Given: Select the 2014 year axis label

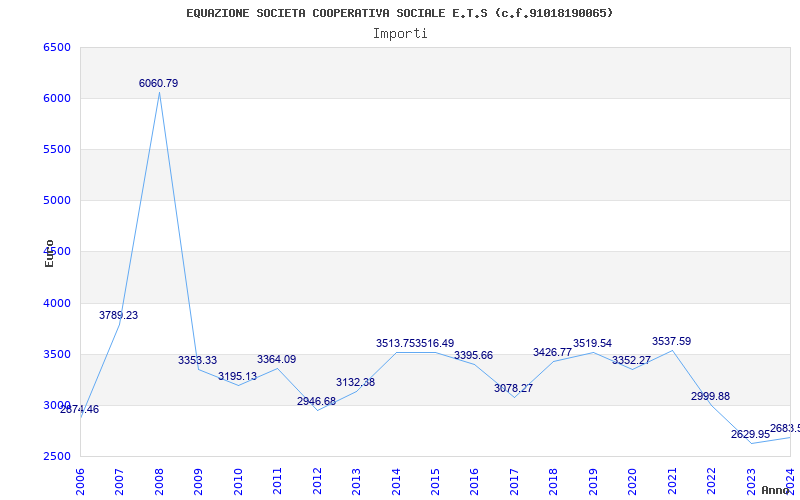Looking at the screenshot, I should (395, 480).
